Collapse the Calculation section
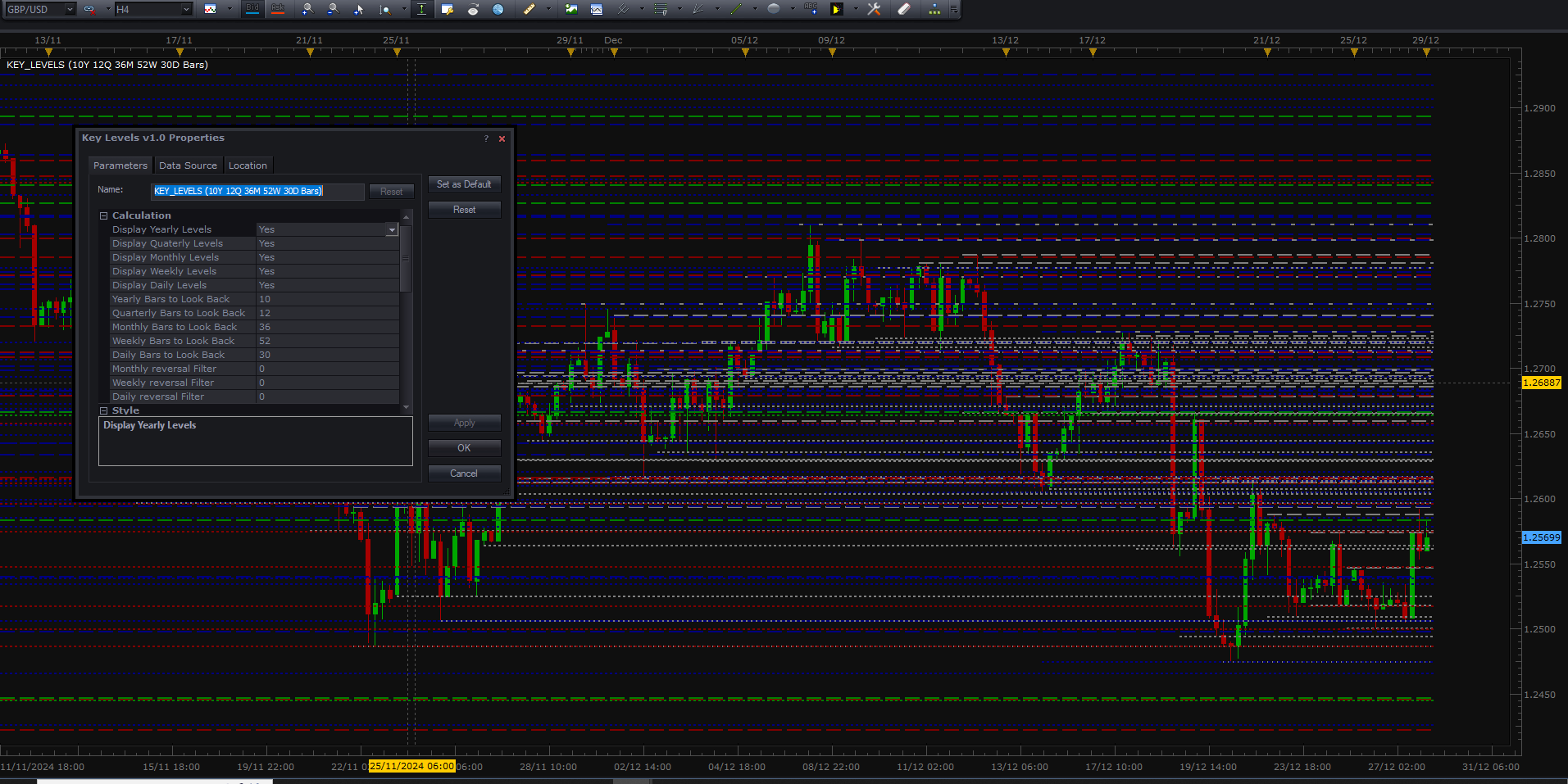The height and width of the screenshot is (784, 1568). [x=104, y=215]
